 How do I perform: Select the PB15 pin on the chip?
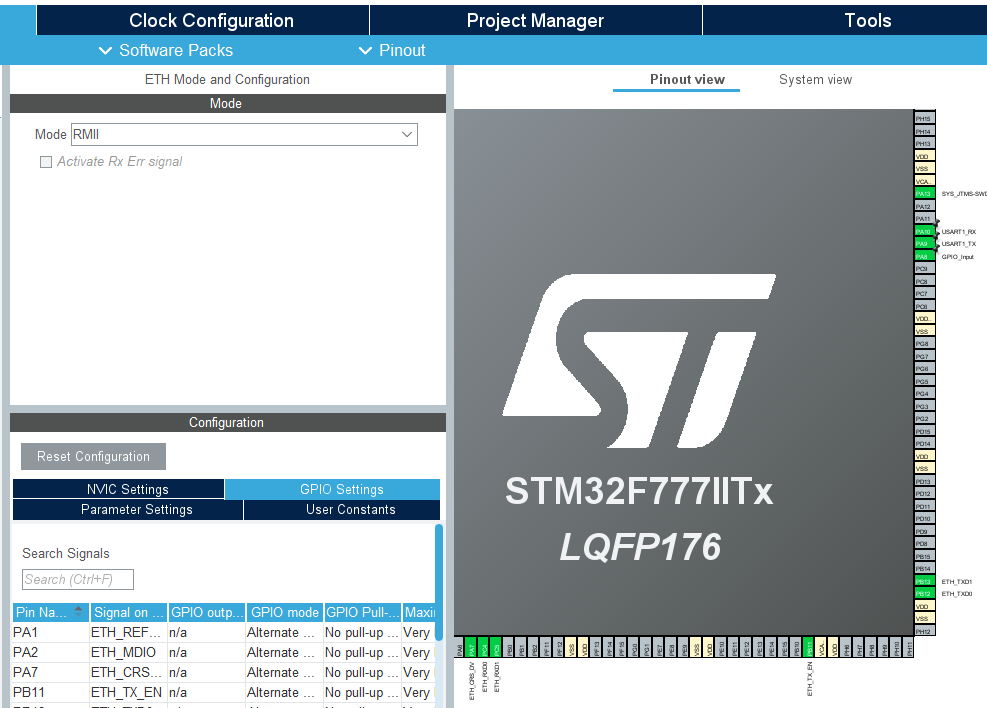[x=924, y=556]
